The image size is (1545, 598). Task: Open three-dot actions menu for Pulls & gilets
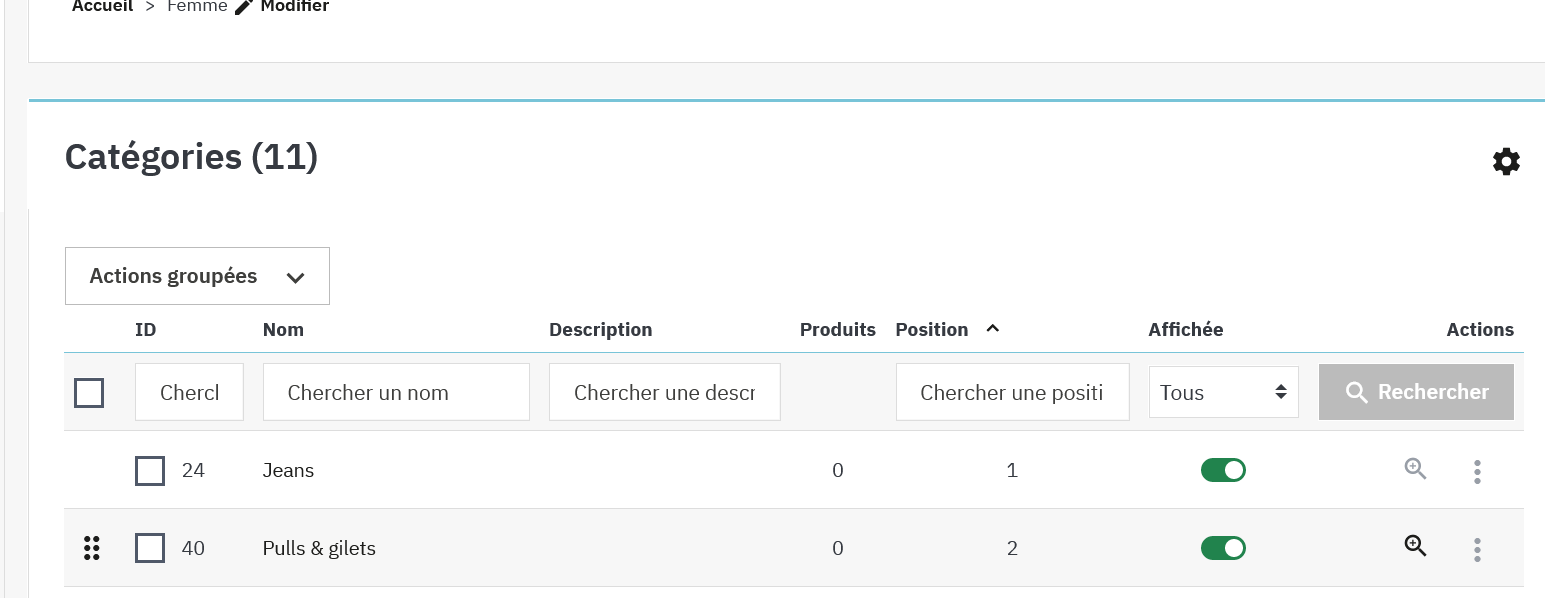coord(1477,549)
